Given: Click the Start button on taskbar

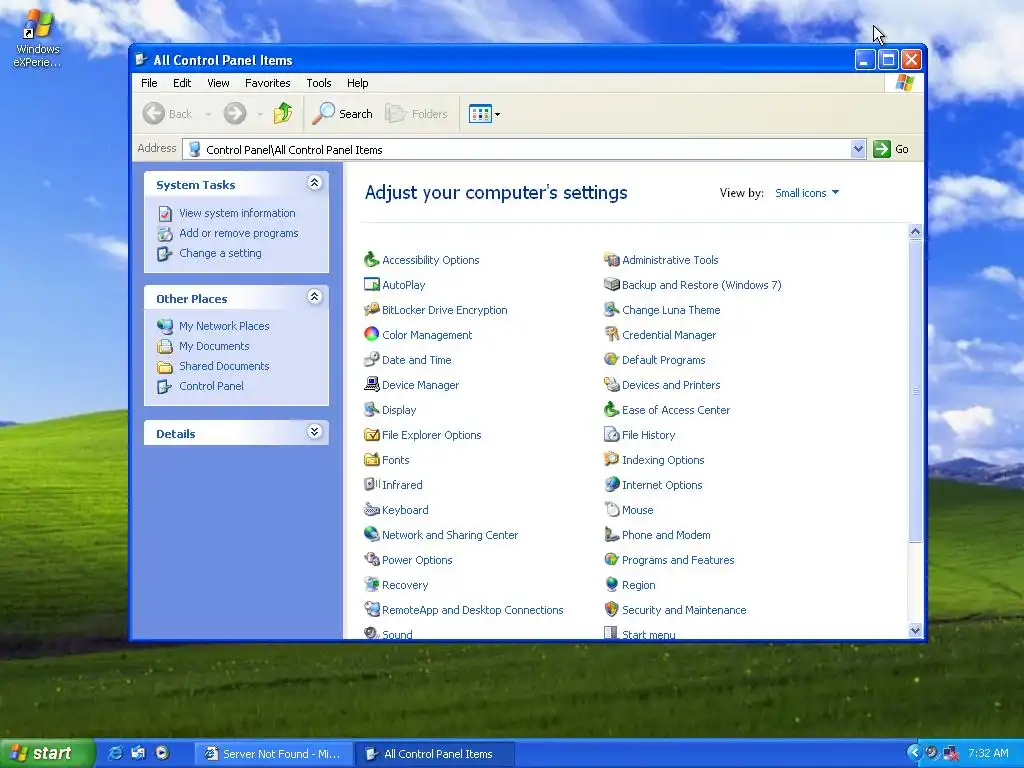Looking at the screenshot, I should tap(47, 753).
